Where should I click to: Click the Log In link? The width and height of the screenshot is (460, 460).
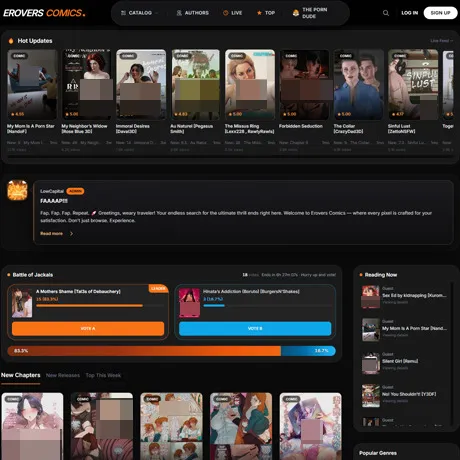click(x=409, y=13)
